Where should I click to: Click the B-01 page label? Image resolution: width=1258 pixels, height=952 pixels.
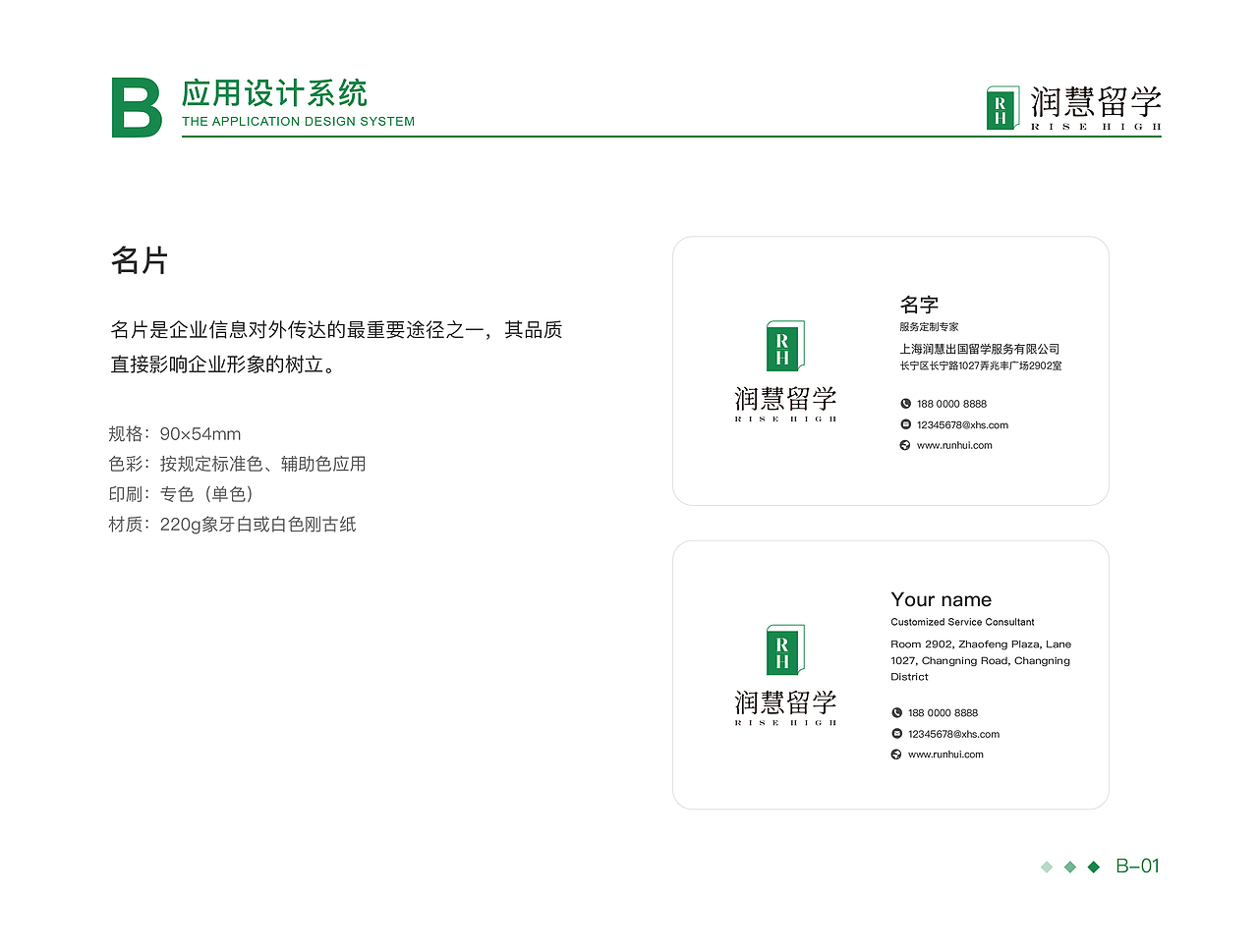(1138, 867)
